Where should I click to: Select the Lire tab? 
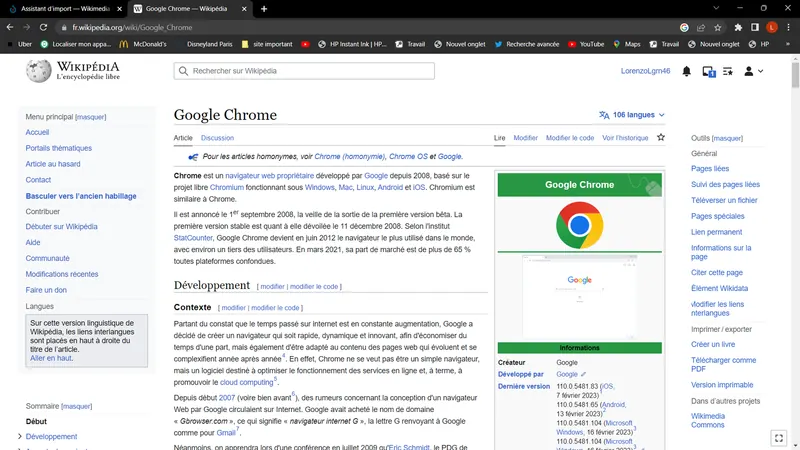click(499, 138)
